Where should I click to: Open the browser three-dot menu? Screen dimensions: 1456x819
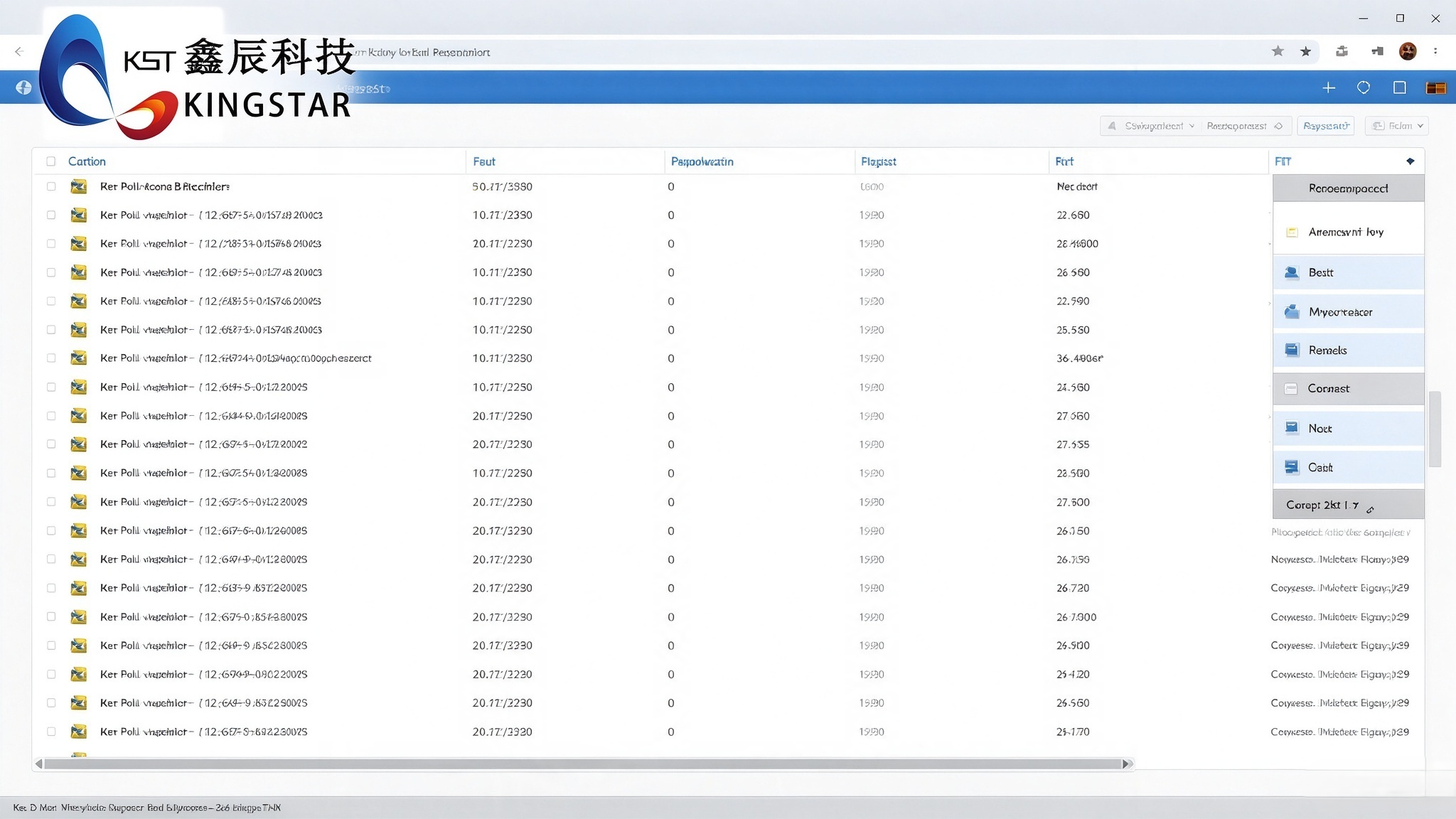coord(1435,51)
